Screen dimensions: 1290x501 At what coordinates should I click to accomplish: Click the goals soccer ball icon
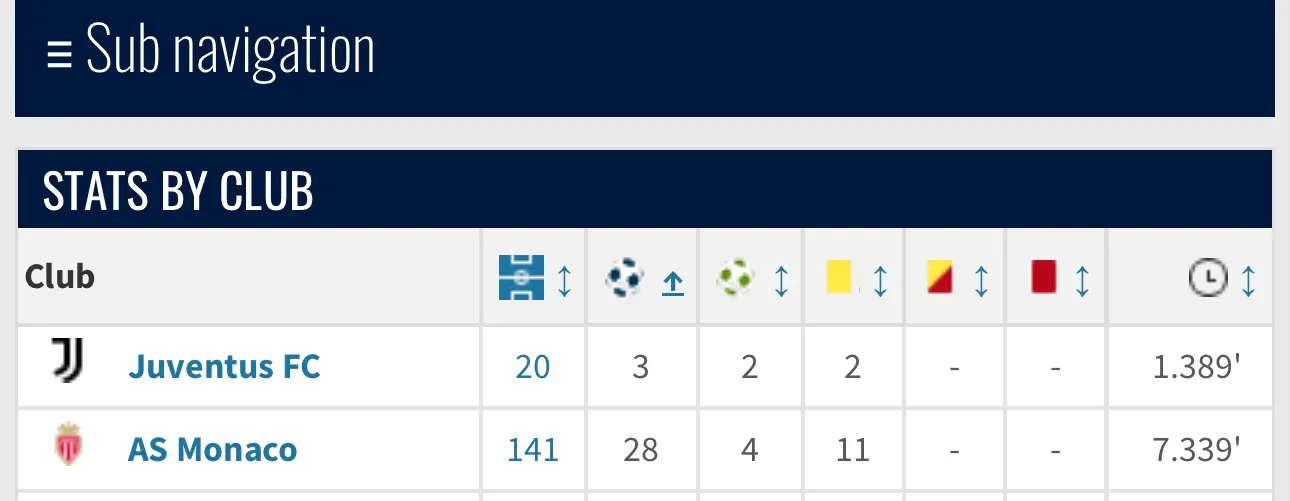click(x=625, y=277)
